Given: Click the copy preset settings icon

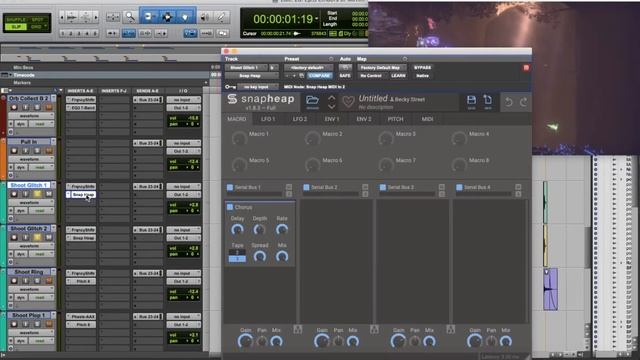Looking at the screenshot, I should click(302, 76).
